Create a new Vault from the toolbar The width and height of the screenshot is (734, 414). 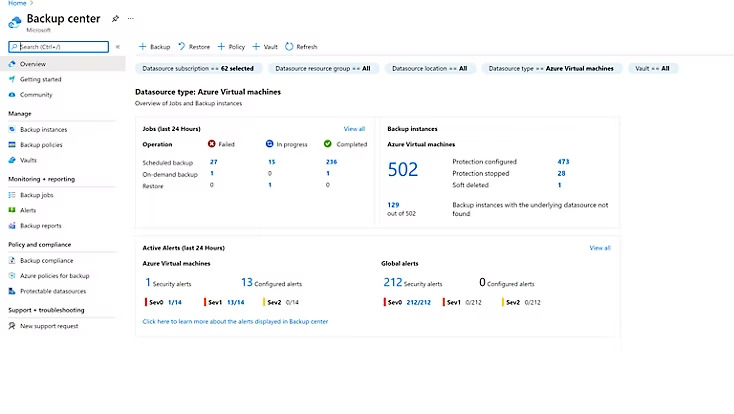tap(265, 47)
